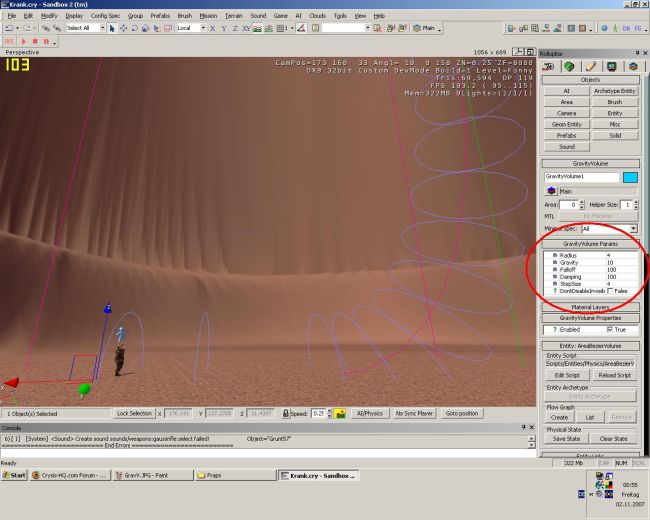The height and width of the screenshot is (520, 650).
Task: Open the Tools menu
Action: tap(340, 16)
